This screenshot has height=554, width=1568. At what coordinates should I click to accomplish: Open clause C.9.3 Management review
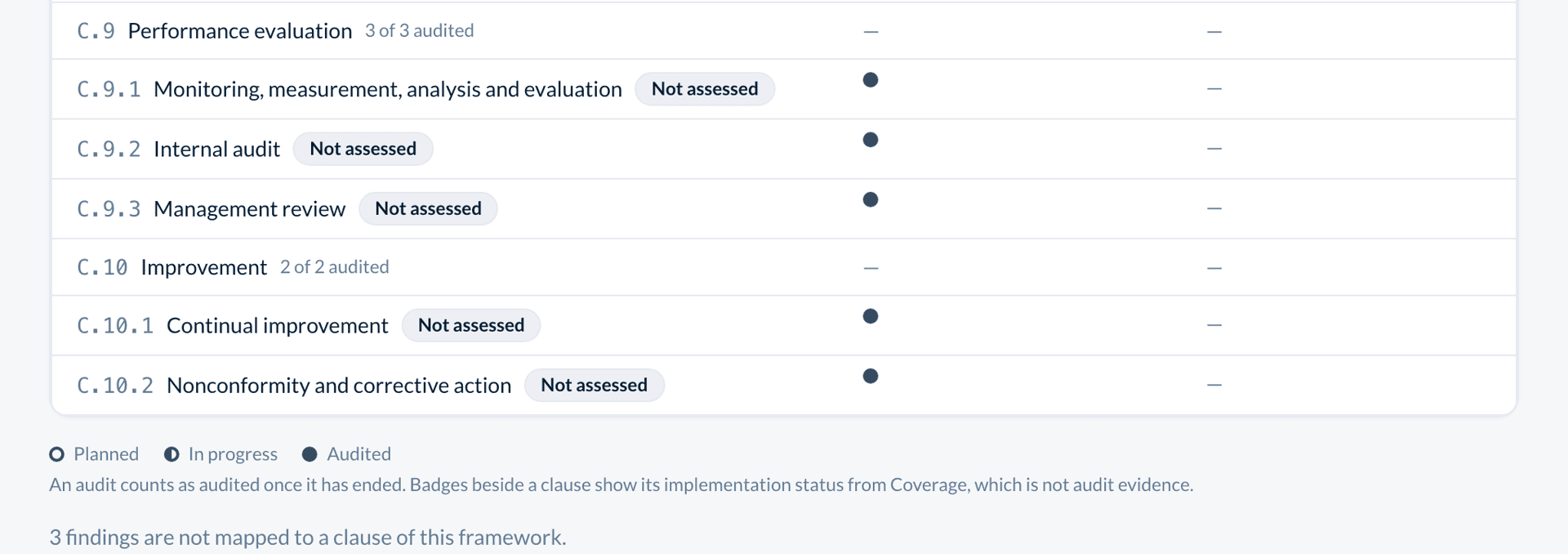pos(211,208)
